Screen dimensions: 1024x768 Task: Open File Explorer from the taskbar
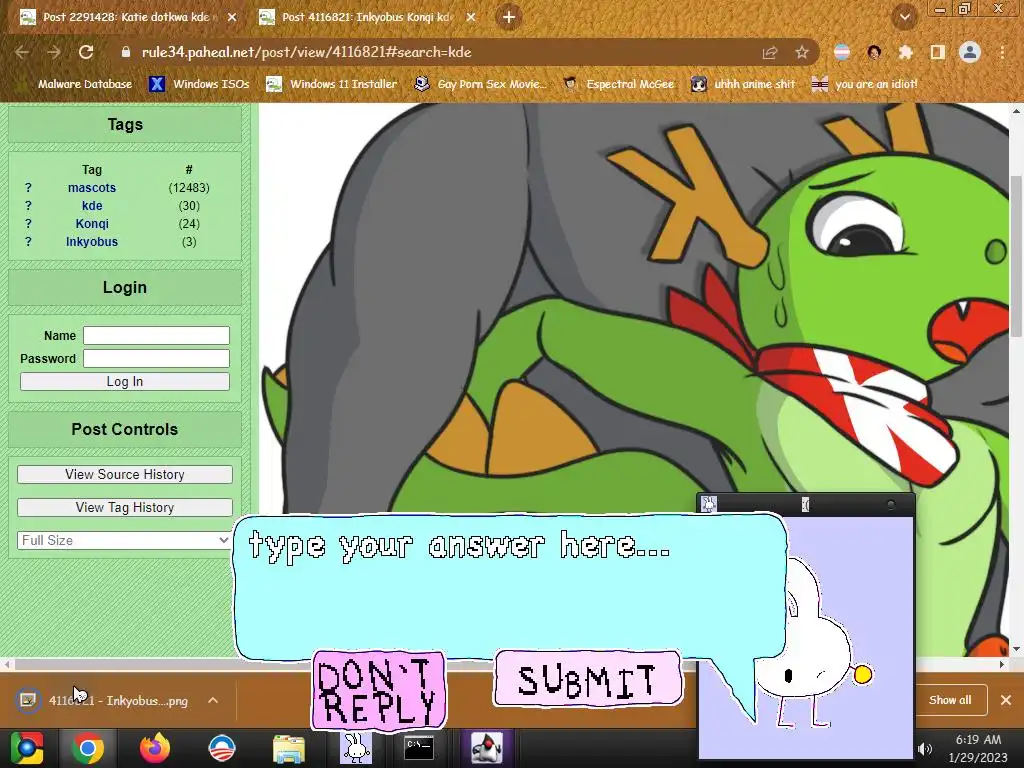tap(289, 748)
